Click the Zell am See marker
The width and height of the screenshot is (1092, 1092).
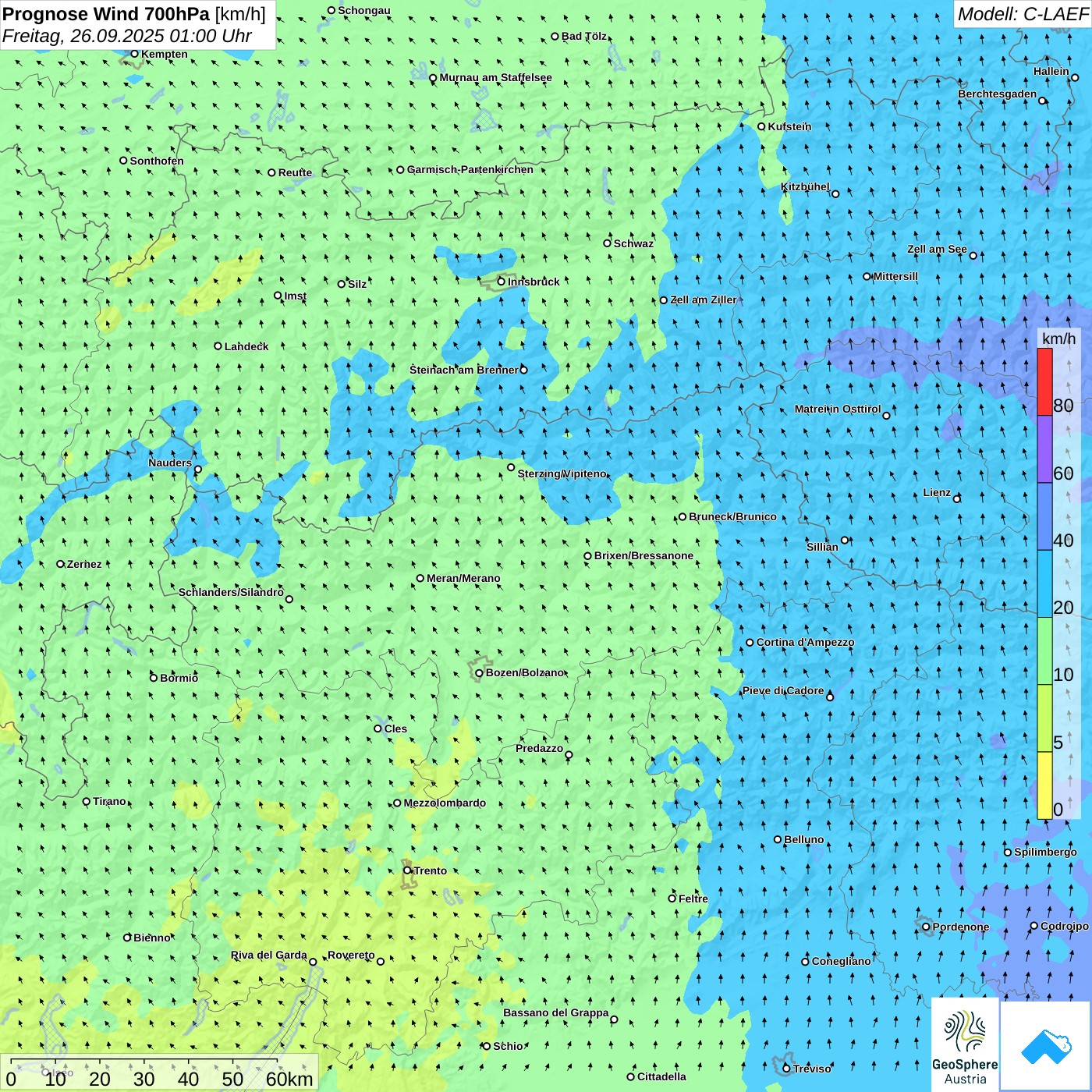click(x=973, y=255)
